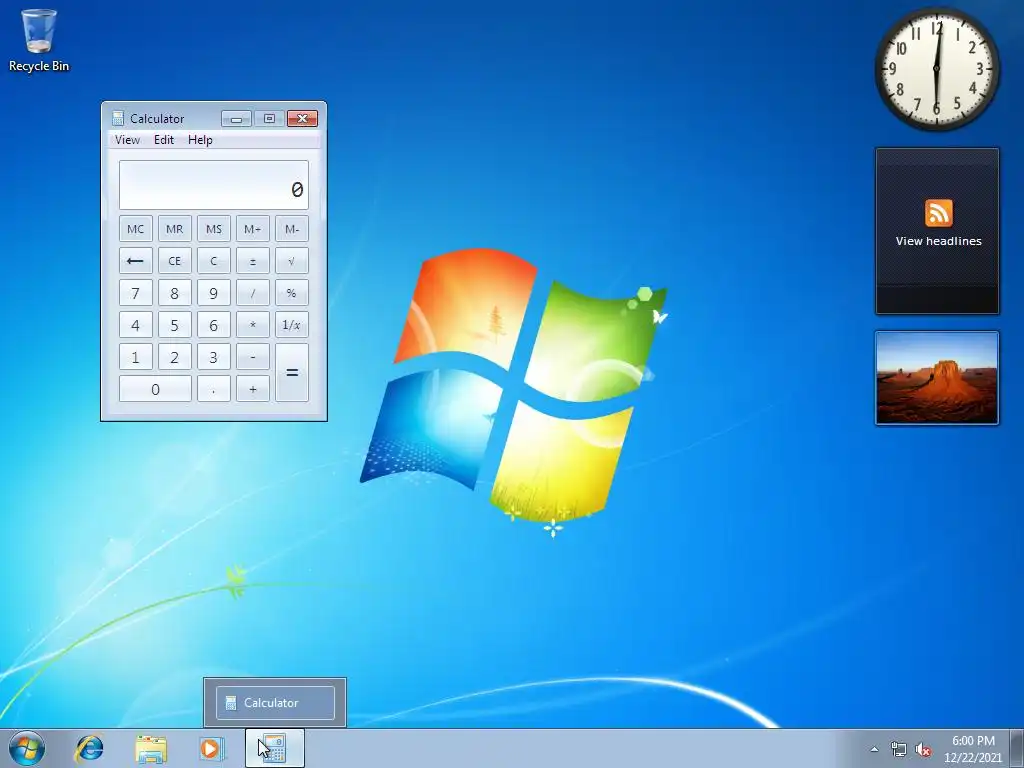Click the View headlines text
The height and width of the screenshot is (768, 1024).
click(938, 241)
